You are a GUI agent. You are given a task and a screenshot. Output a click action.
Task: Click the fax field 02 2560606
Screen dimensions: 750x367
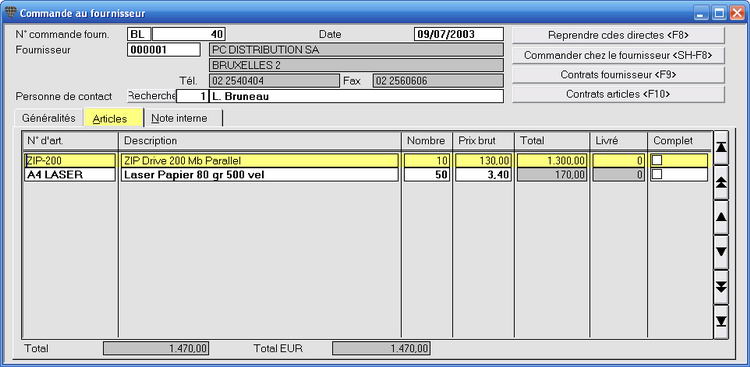click(x=438, y=81)
